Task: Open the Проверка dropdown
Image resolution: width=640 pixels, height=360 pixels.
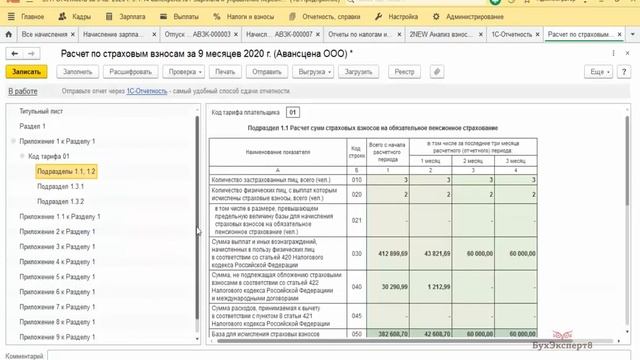Action: click(x=183, y=72)
